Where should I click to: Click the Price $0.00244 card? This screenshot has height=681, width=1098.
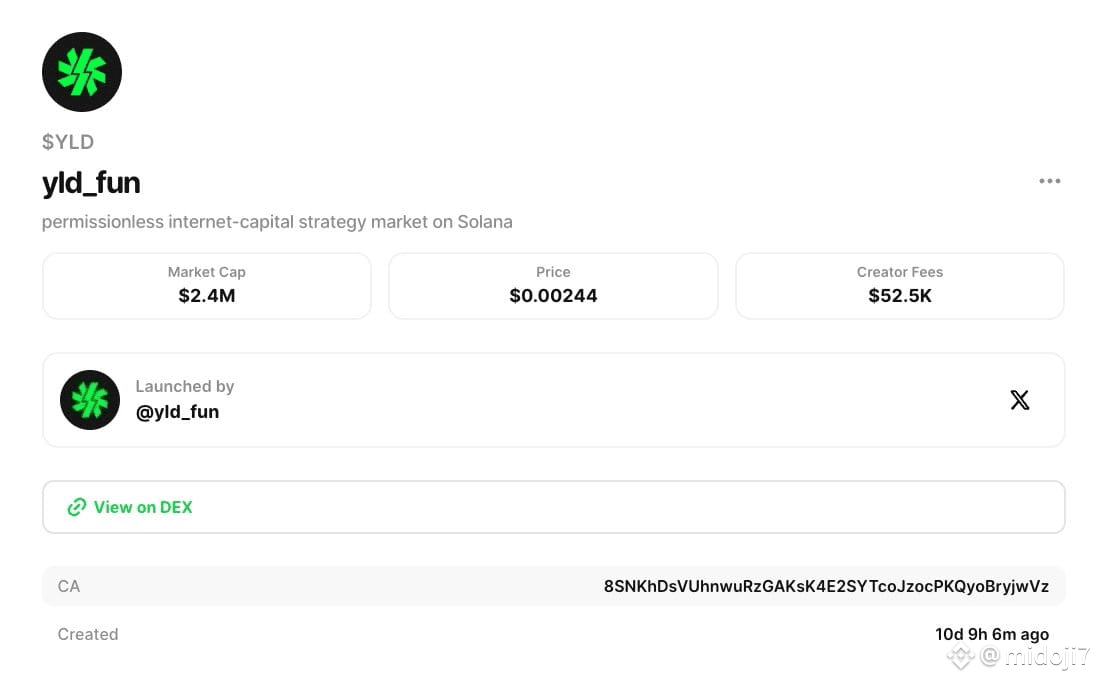(553, 286)
